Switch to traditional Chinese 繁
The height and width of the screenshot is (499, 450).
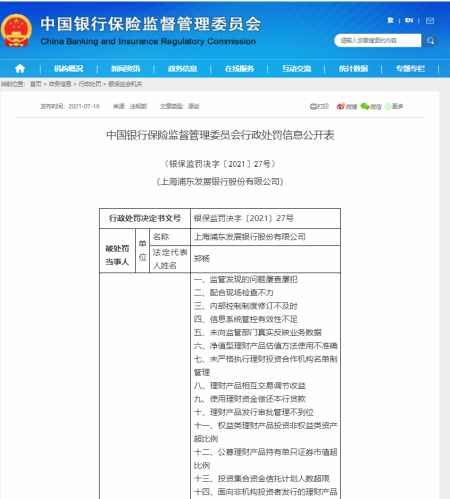[390, 21]
